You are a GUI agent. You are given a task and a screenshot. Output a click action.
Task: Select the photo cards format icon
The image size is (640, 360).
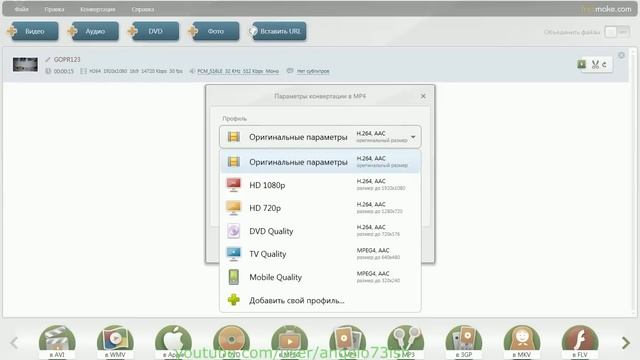[x=347, y=342]
